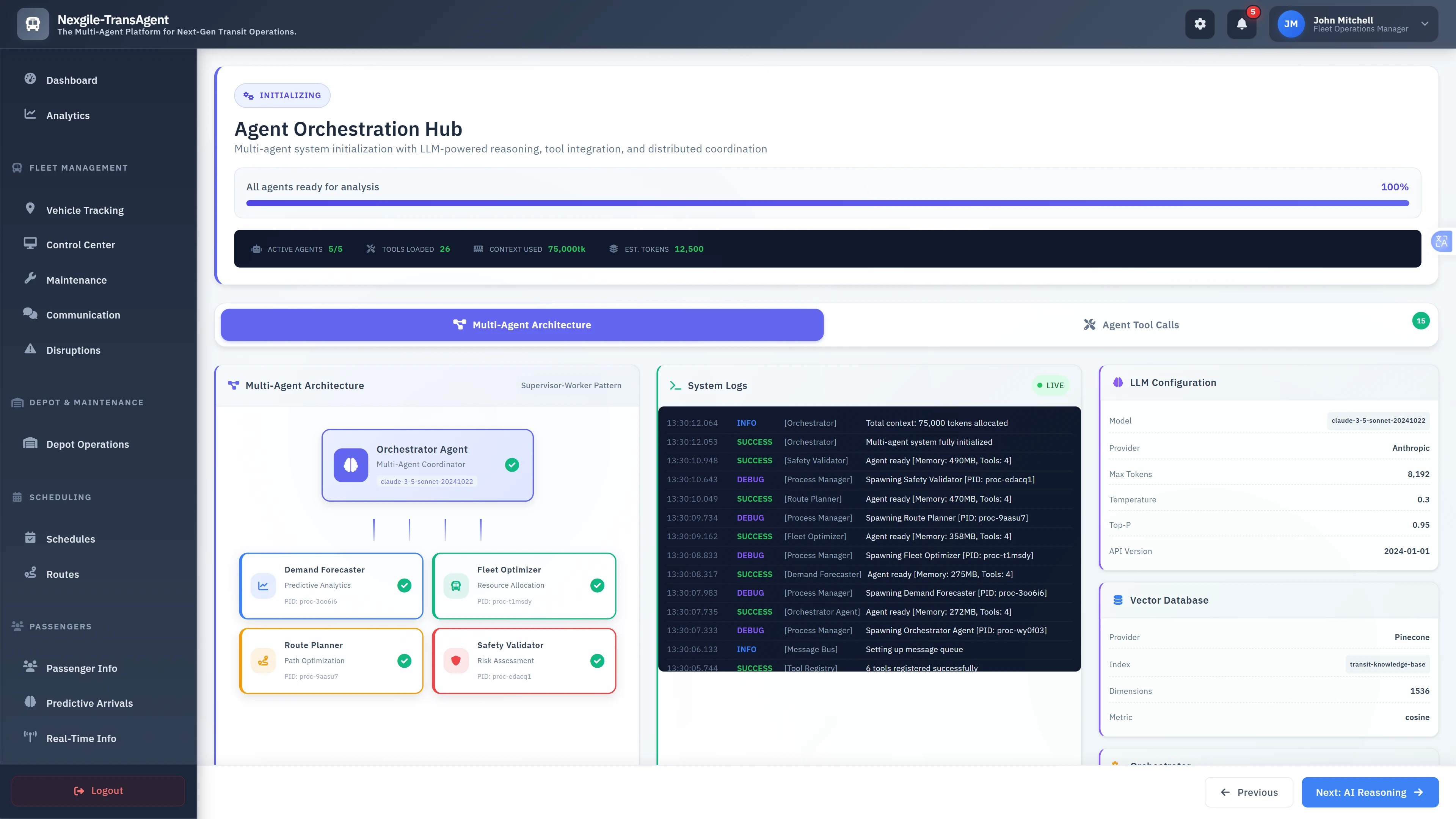Click the Logout option in sidebar

[97, 790]
